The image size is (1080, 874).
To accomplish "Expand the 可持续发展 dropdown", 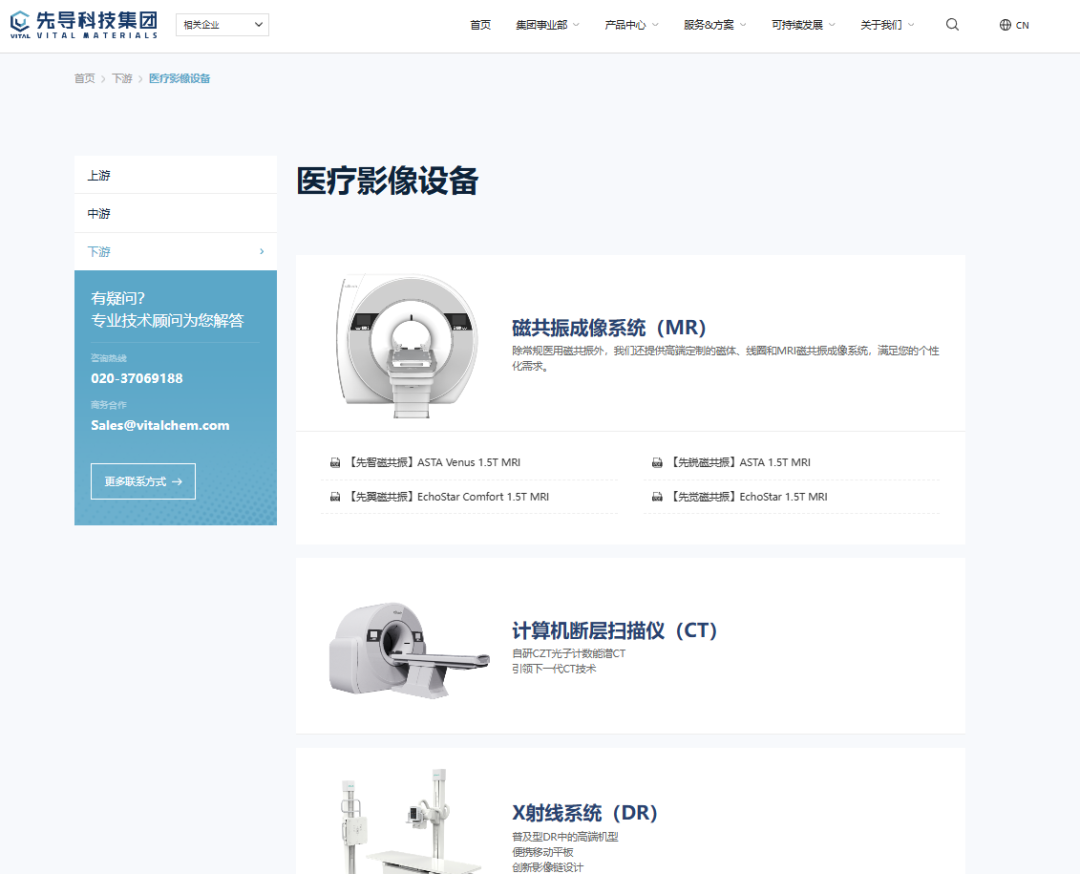I will pyautogui.click(x=797, y=24).
